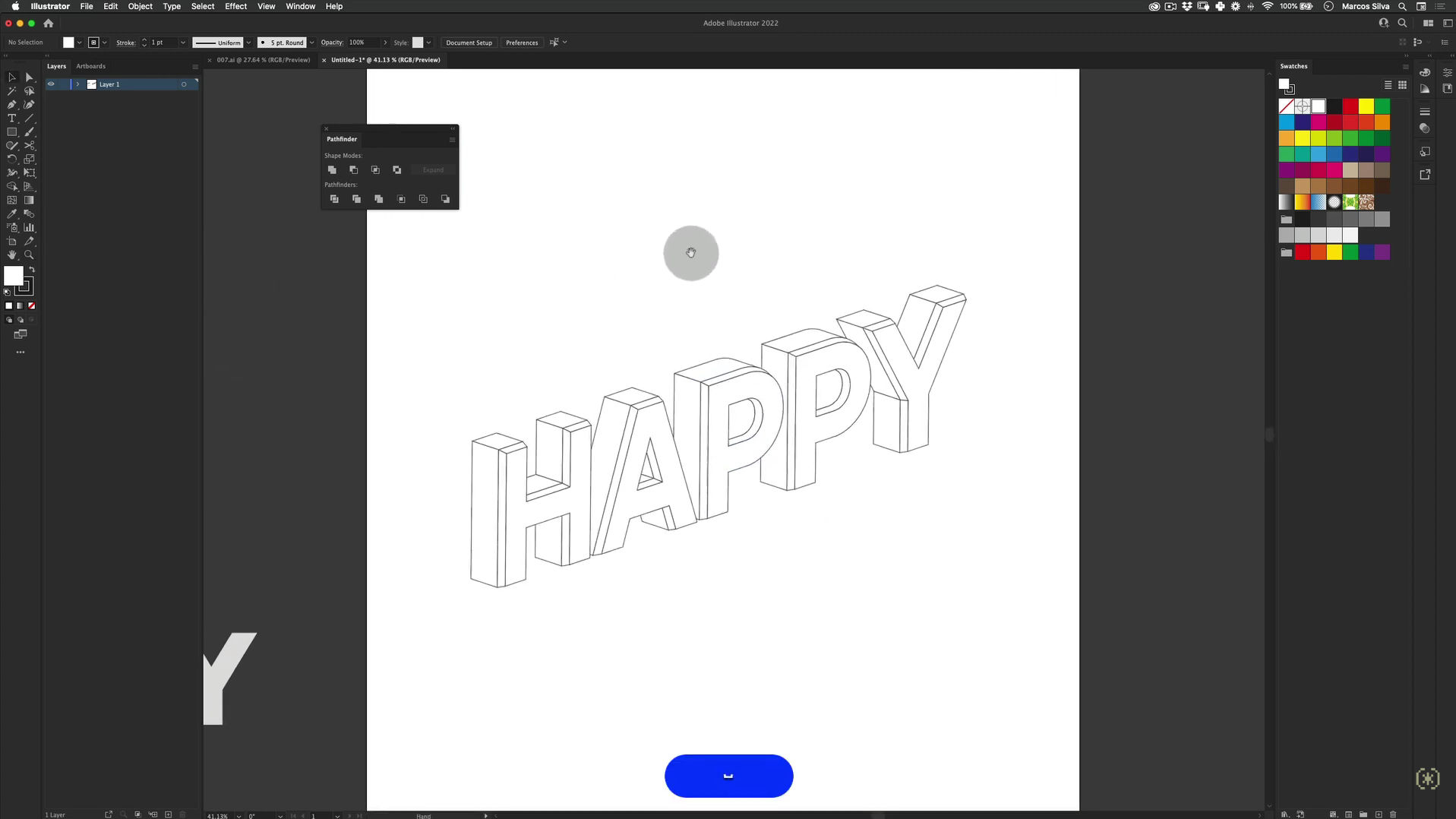Screen dimensions: 1456x819
Task: Click Divide in Pathfinder panel
Action: coord(334,199)
